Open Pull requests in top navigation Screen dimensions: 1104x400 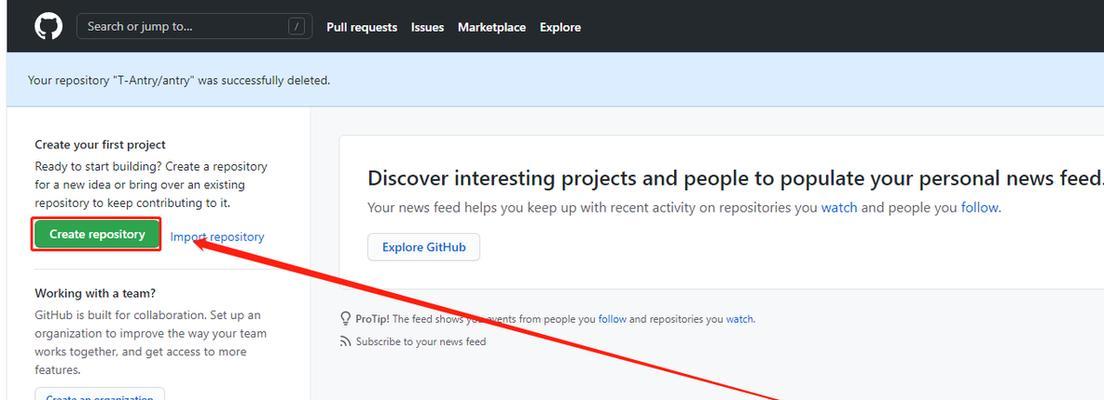click(362, 27)
